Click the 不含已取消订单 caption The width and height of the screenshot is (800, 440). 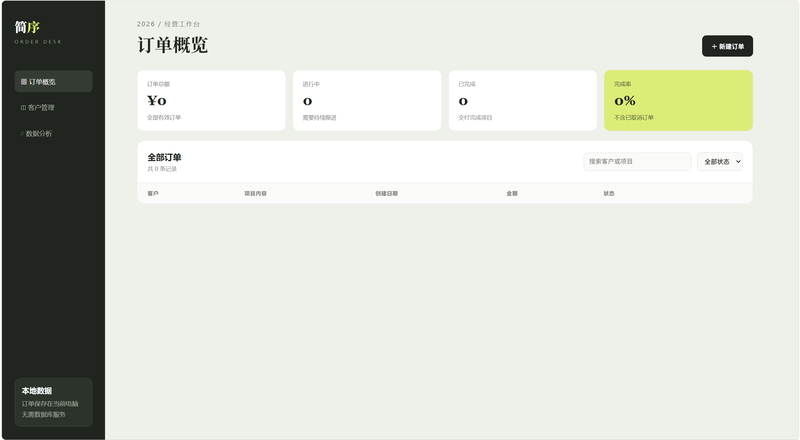click(x=634, y=117)
